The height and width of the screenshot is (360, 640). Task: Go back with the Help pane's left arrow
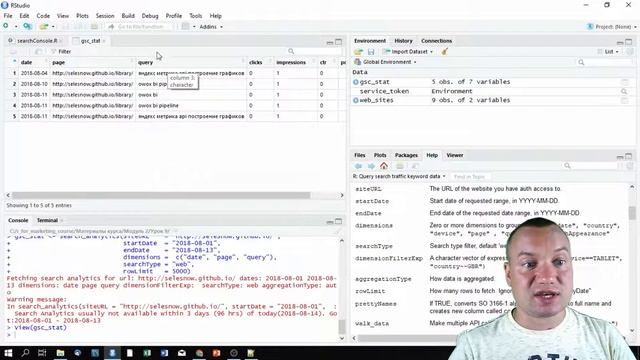[x=358, y=166]
